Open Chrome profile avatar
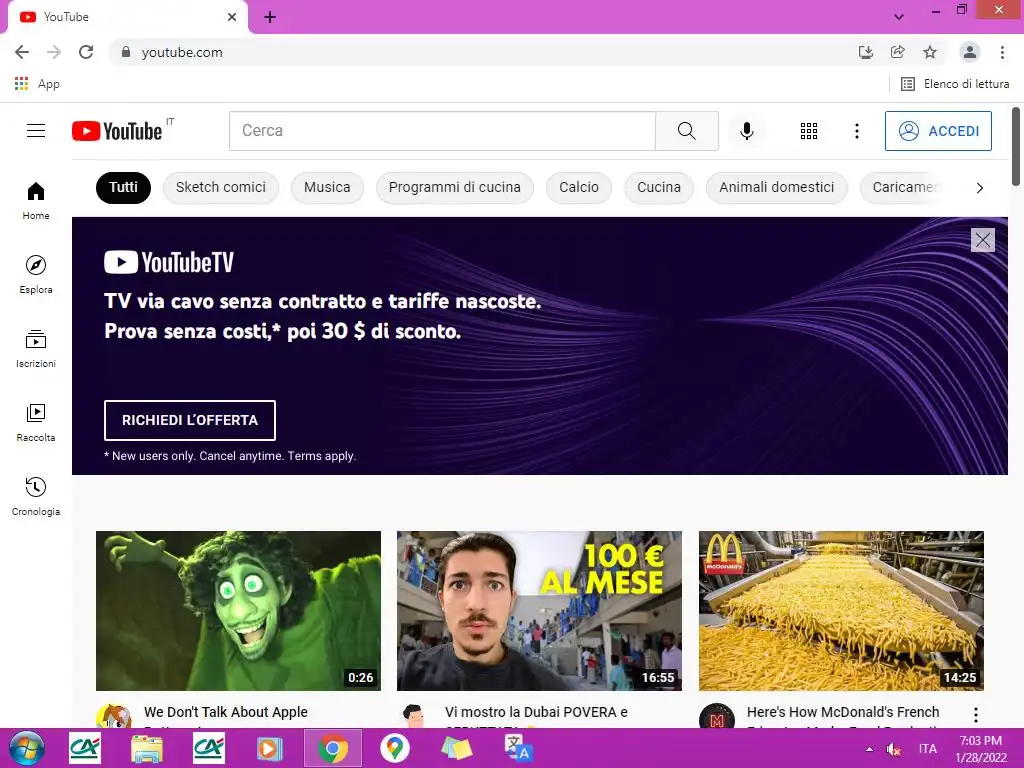This screenshot has width=1024, height=768. click(x=969, y=52)
